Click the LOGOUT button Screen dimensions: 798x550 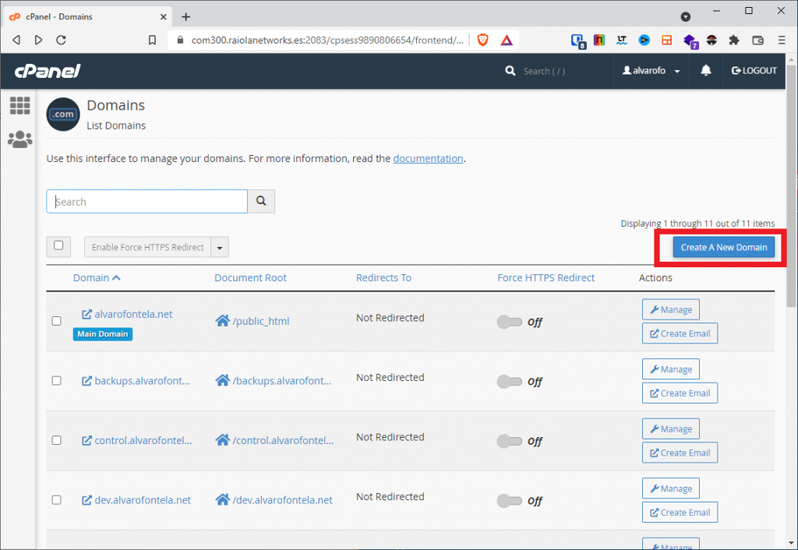point(754,71)
